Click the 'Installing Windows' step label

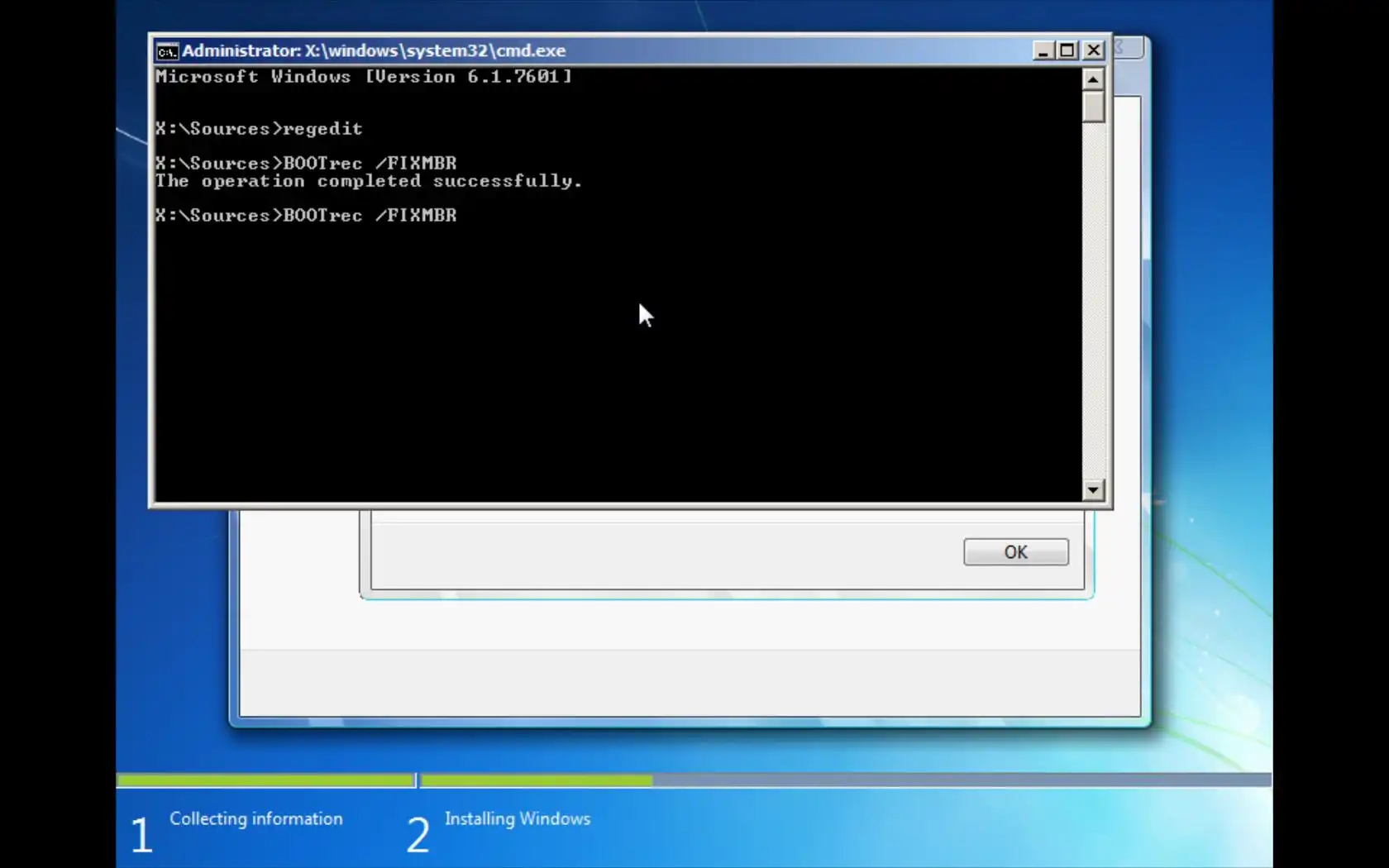(x=518, y=818)
